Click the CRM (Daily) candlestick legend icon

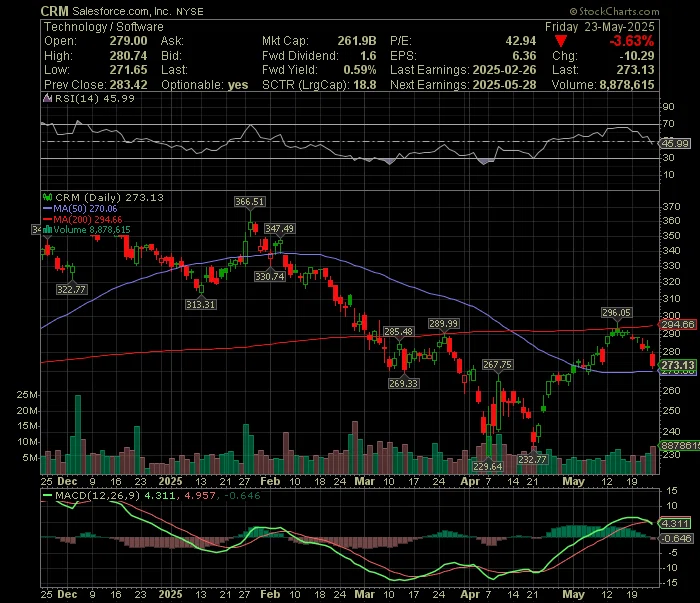coord(47,197)
